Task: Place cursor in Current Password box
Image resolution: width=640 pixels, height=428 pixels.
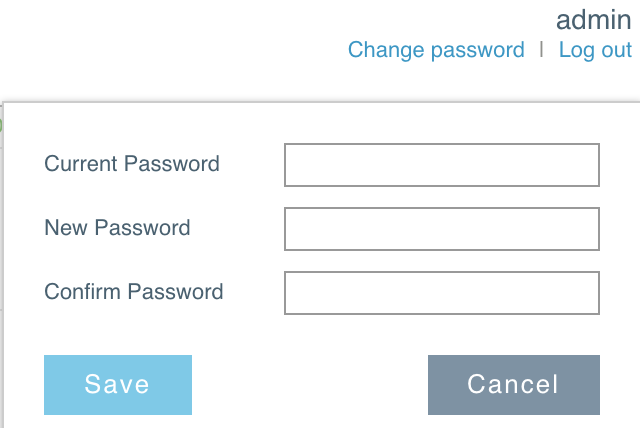Action: (x=442, y=165)
